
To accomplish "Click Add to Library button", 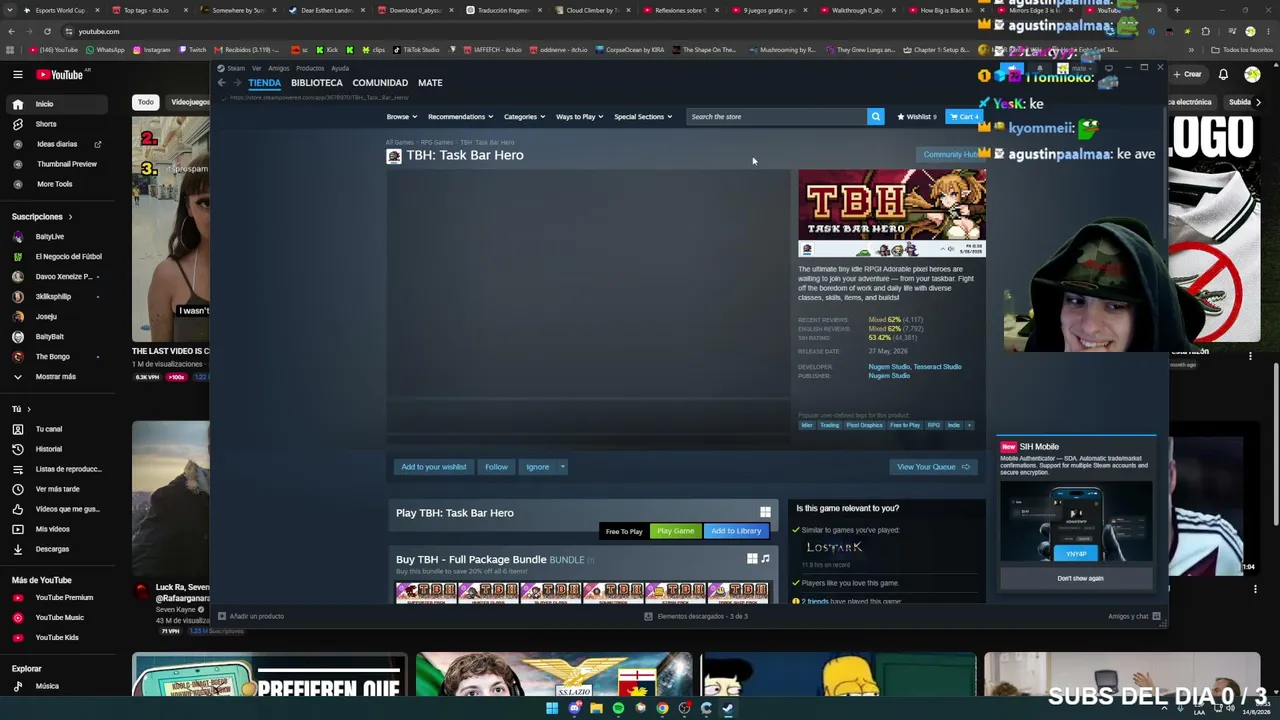I will pos(736,531).
